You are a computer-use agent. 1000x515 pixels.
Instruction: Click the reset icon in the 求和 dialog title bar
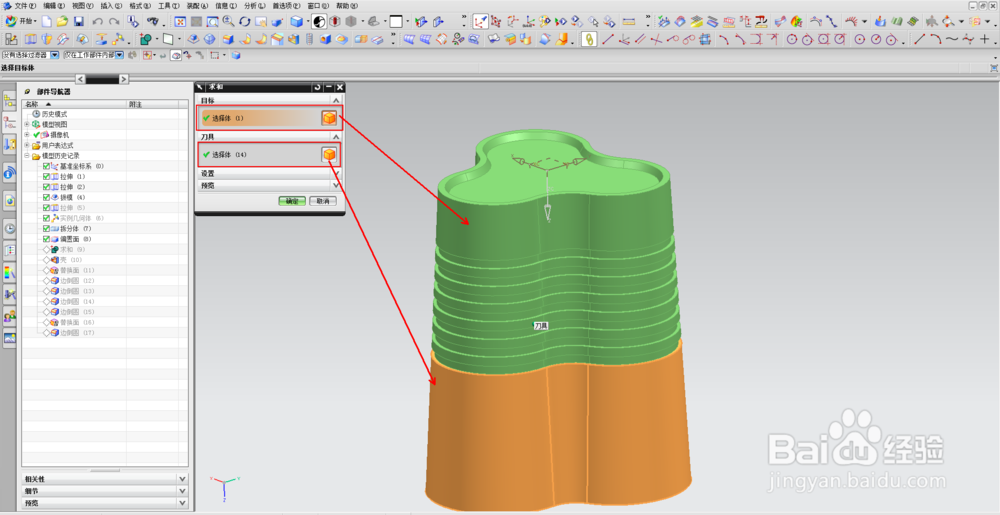317,87
